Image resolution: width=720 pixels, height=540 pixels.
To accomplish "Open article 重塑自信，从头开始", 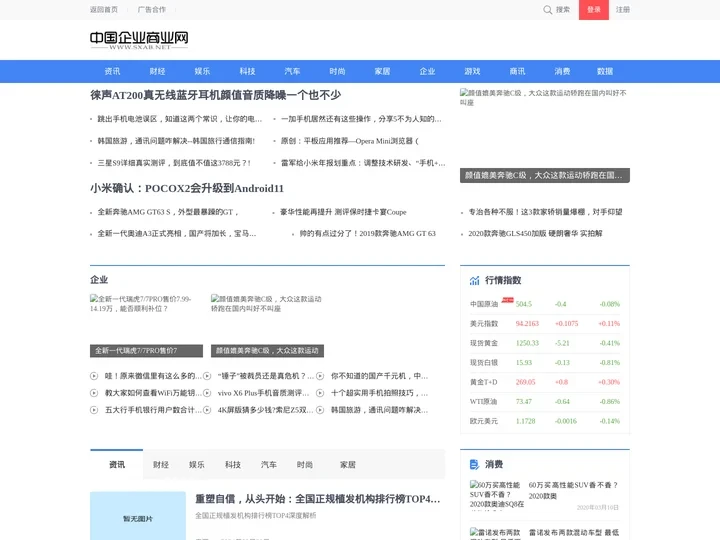I will click(x=318, y=499).
